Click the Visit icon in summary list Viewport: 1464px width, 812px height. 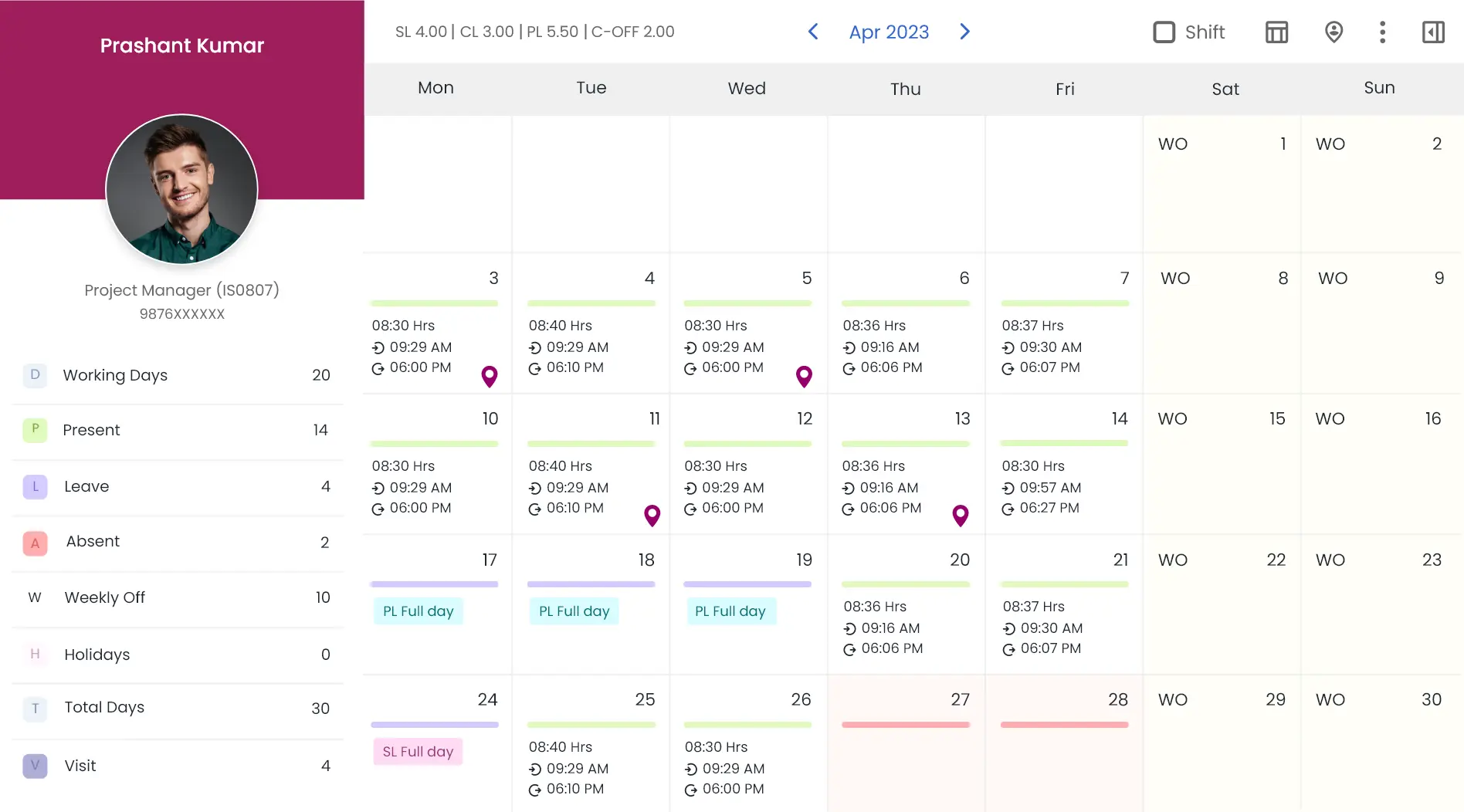(35, 766)
